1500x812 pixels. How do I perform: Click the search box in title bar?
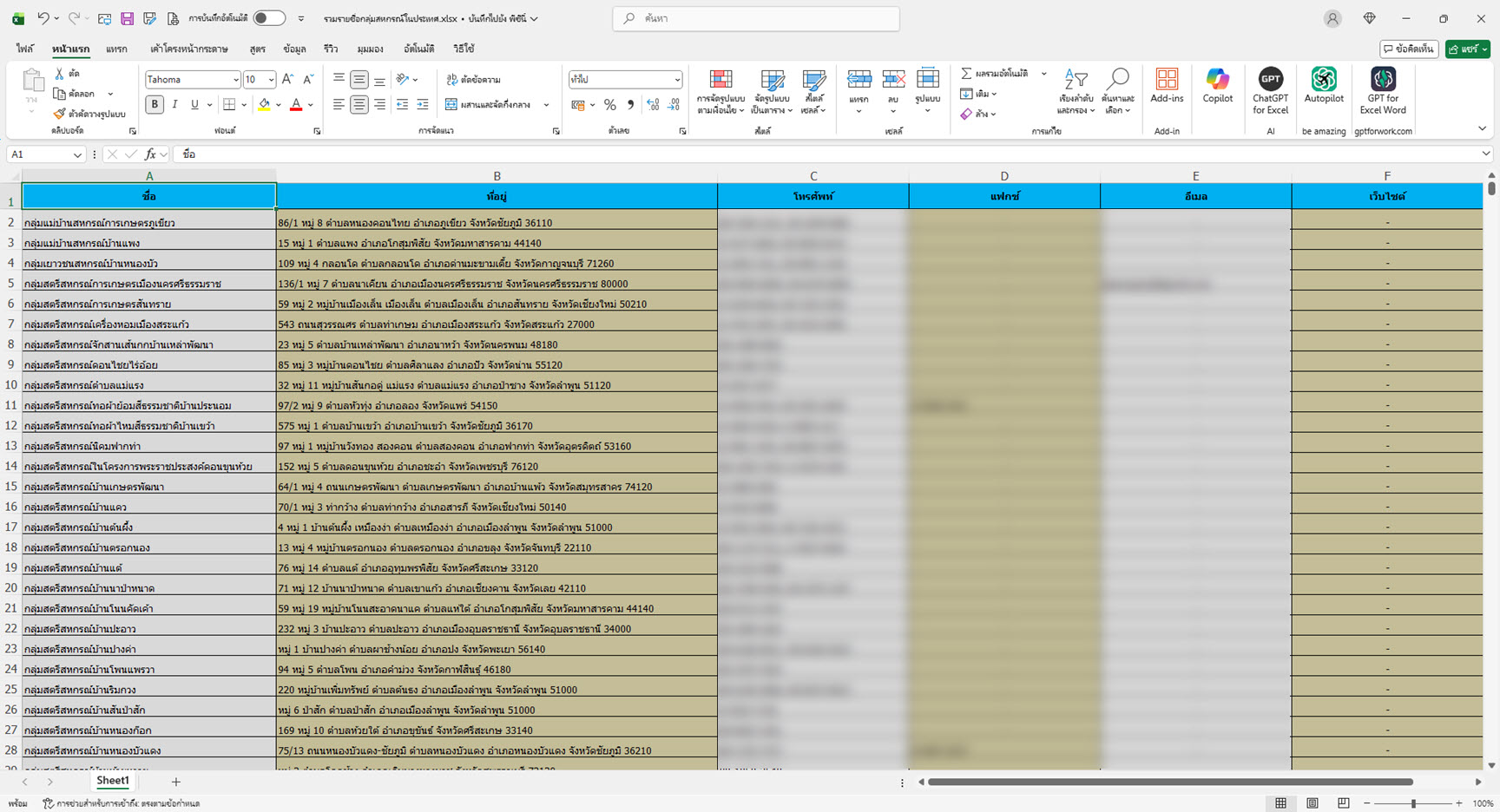pos(756,18)
